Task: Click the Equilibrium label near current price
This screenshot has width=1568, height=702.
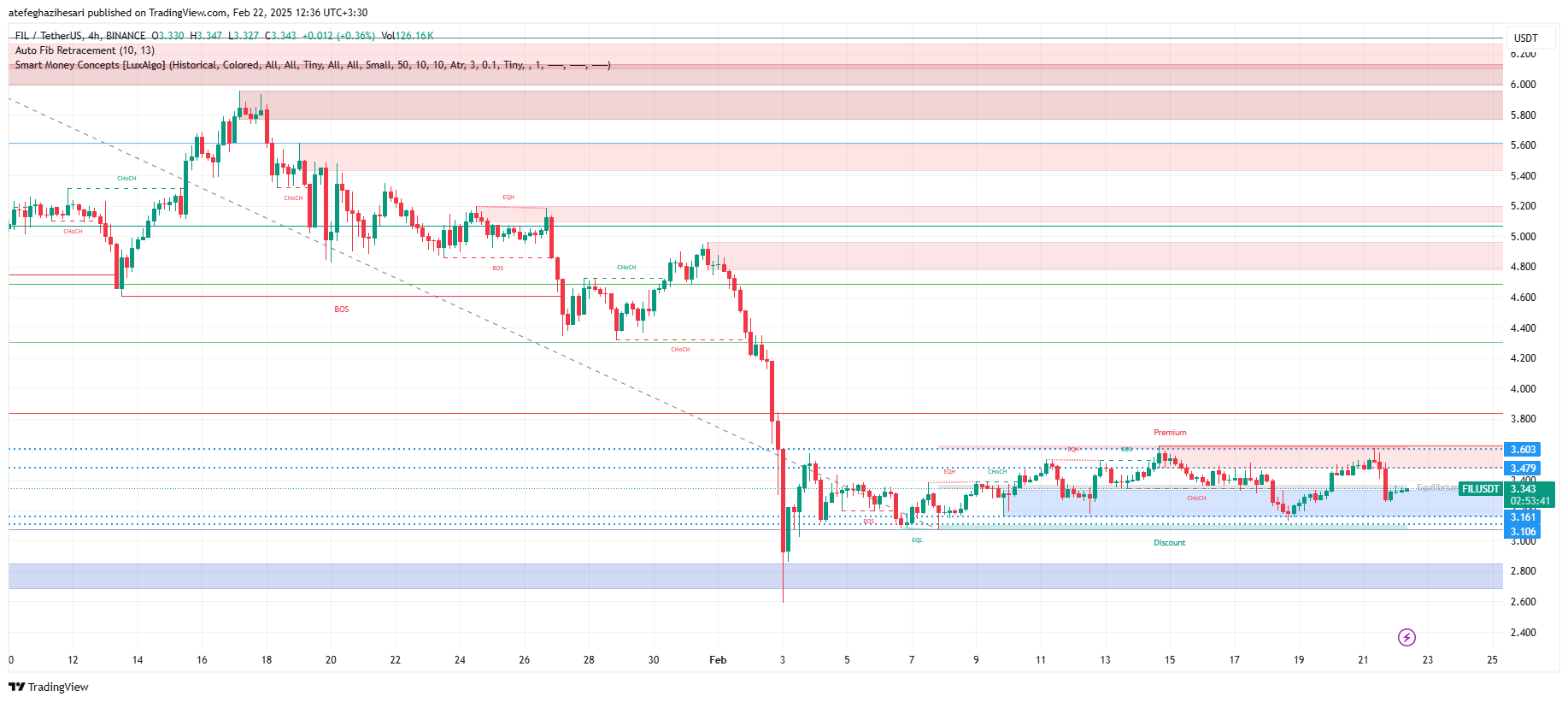Action: (1437, 487)
